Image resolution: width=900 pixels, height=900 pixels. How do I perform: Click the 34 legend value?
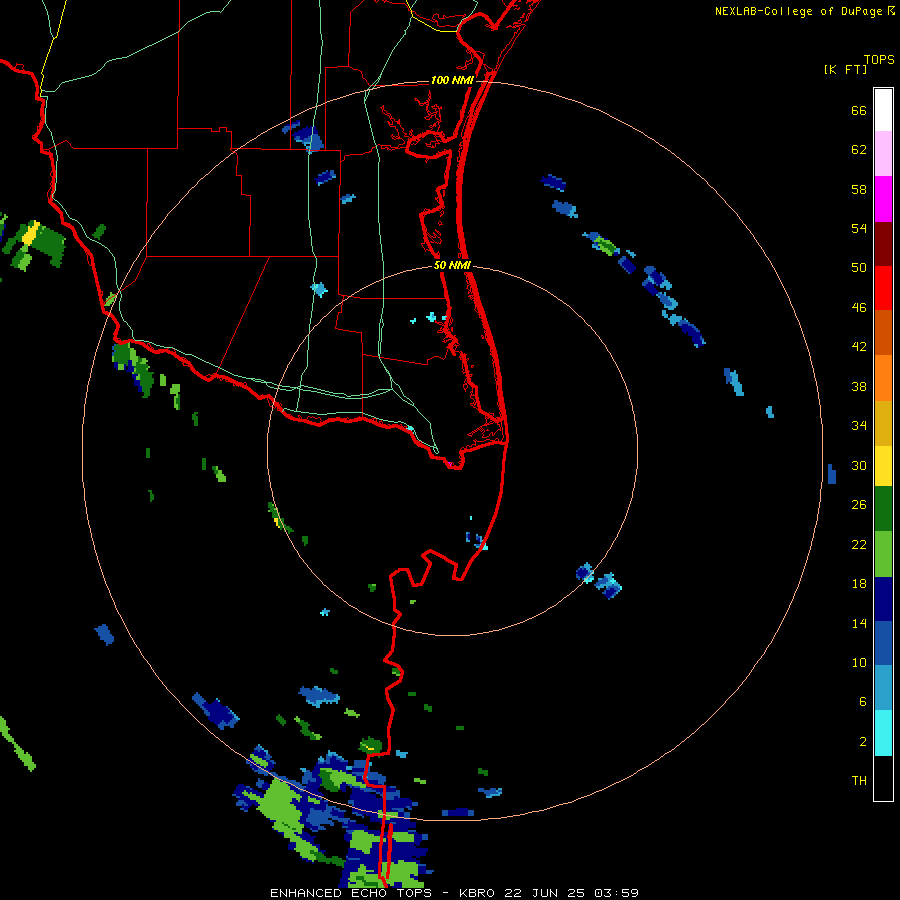[859, 425]
